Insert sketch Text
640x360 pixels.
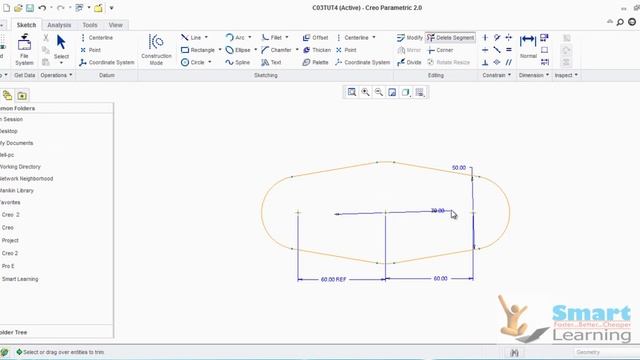[x=271, y=62]
